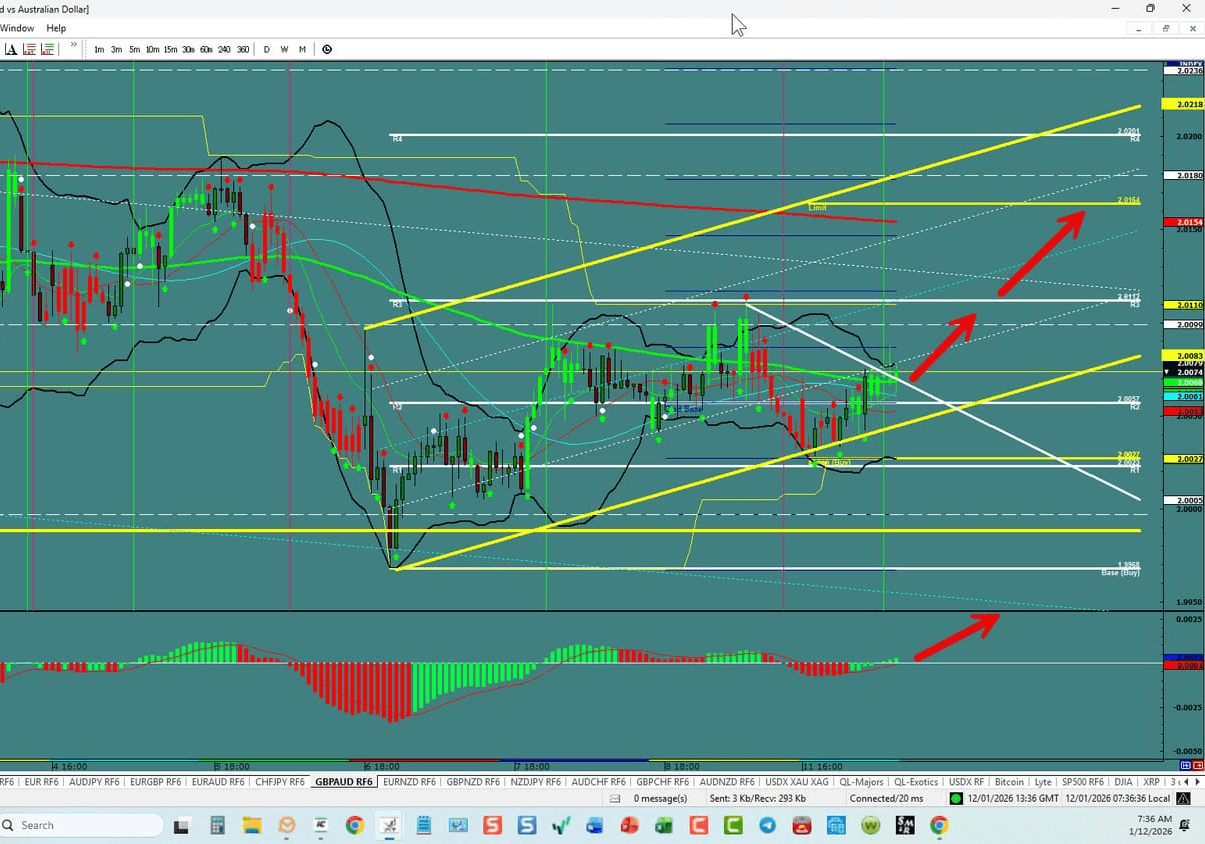Switch chart timeframe to 1m
1205x844 pixels.
[99, 48]
